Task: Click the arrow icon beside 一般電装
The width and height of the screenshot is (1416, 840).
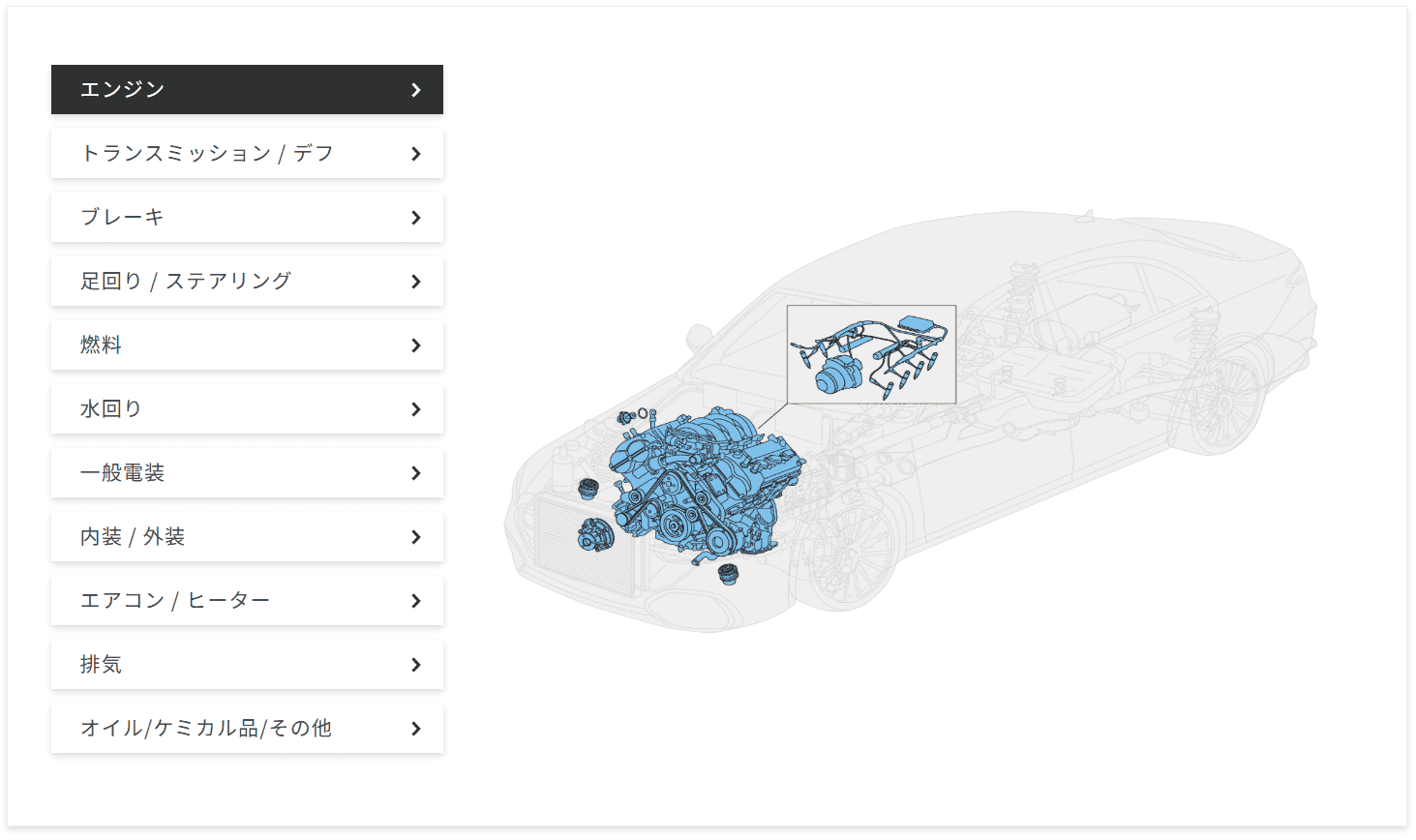Action: pyautogui.click(x=416, y=473)
